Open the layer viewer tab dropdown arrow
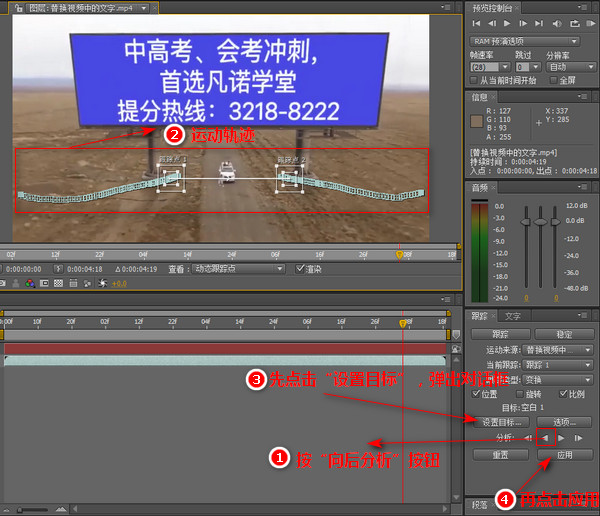This screenshot has width=600, height=516. point(143,8)
